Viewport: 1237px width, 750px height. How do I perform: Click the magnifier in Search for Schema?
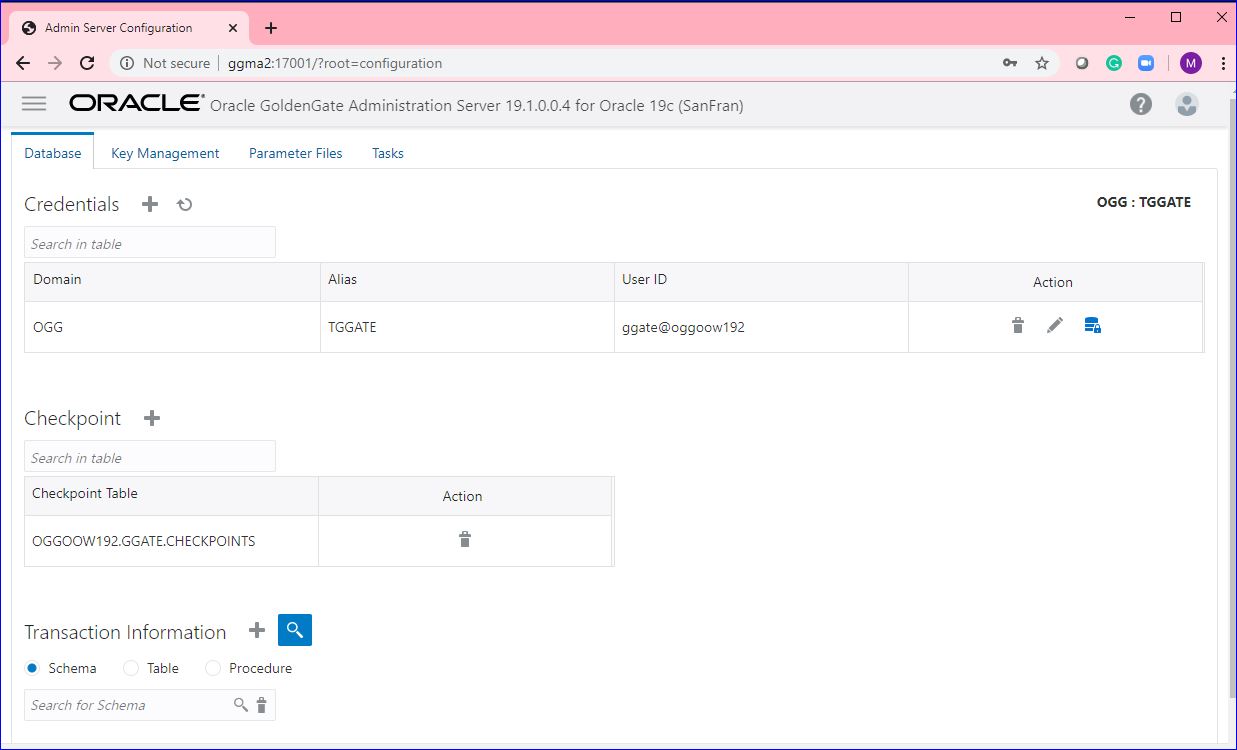coord(240,705)
